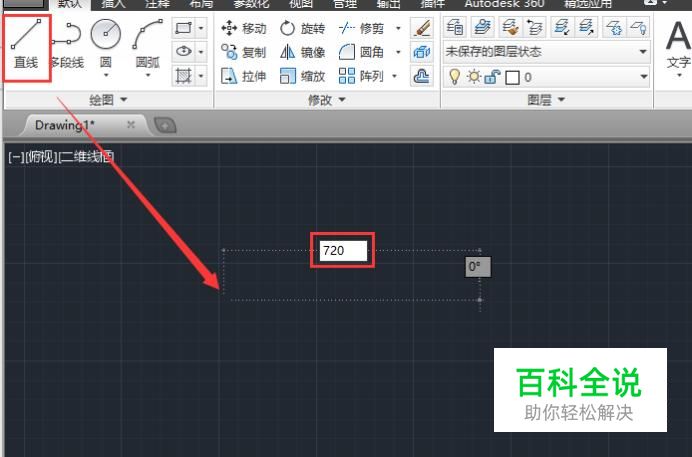692x457 pixels.
Task: Click the 720 length input field
Action: click(x=343, y=251)
